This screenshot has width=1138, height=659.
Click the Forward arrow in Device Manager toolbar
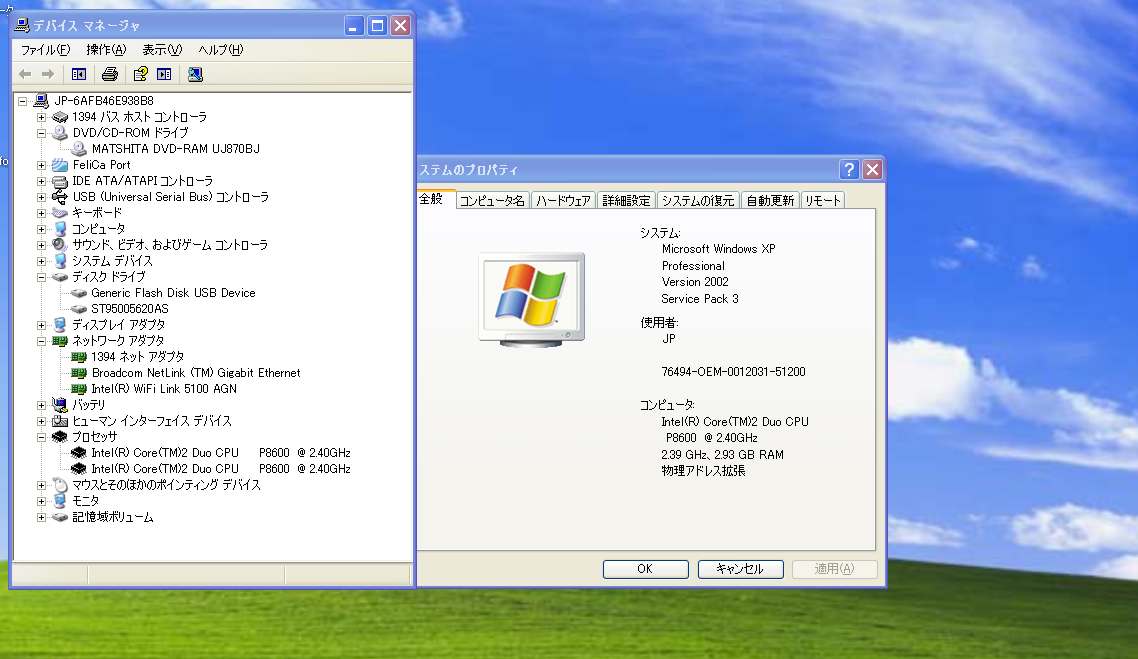(x=48, y=74)
